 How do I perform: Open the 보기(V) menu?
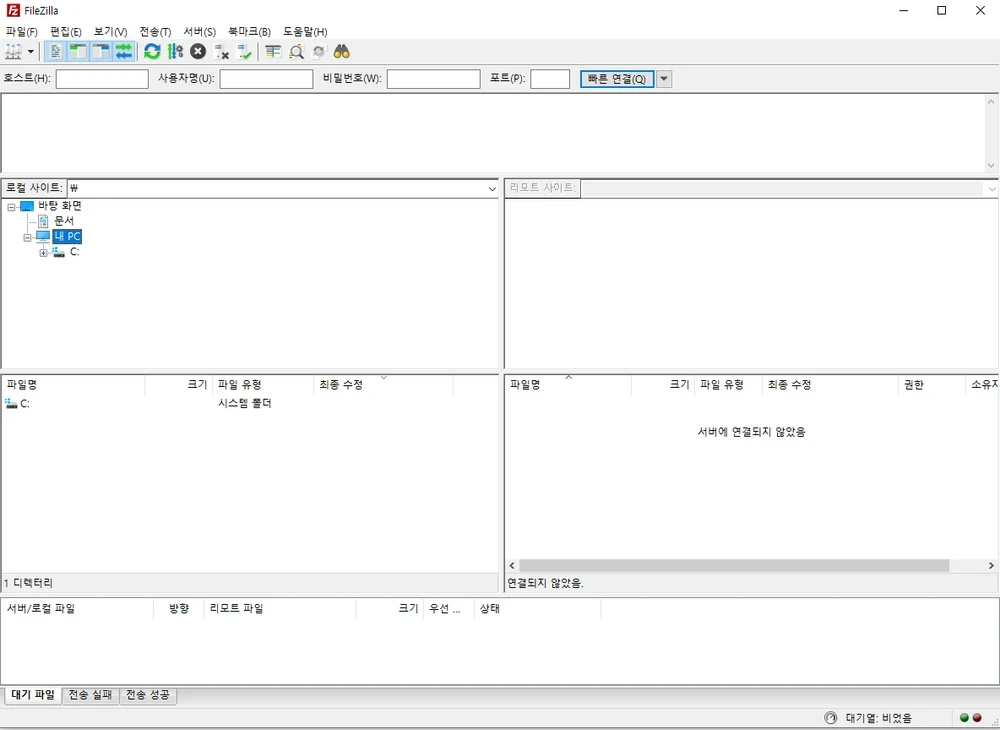[x=110, y=31]
